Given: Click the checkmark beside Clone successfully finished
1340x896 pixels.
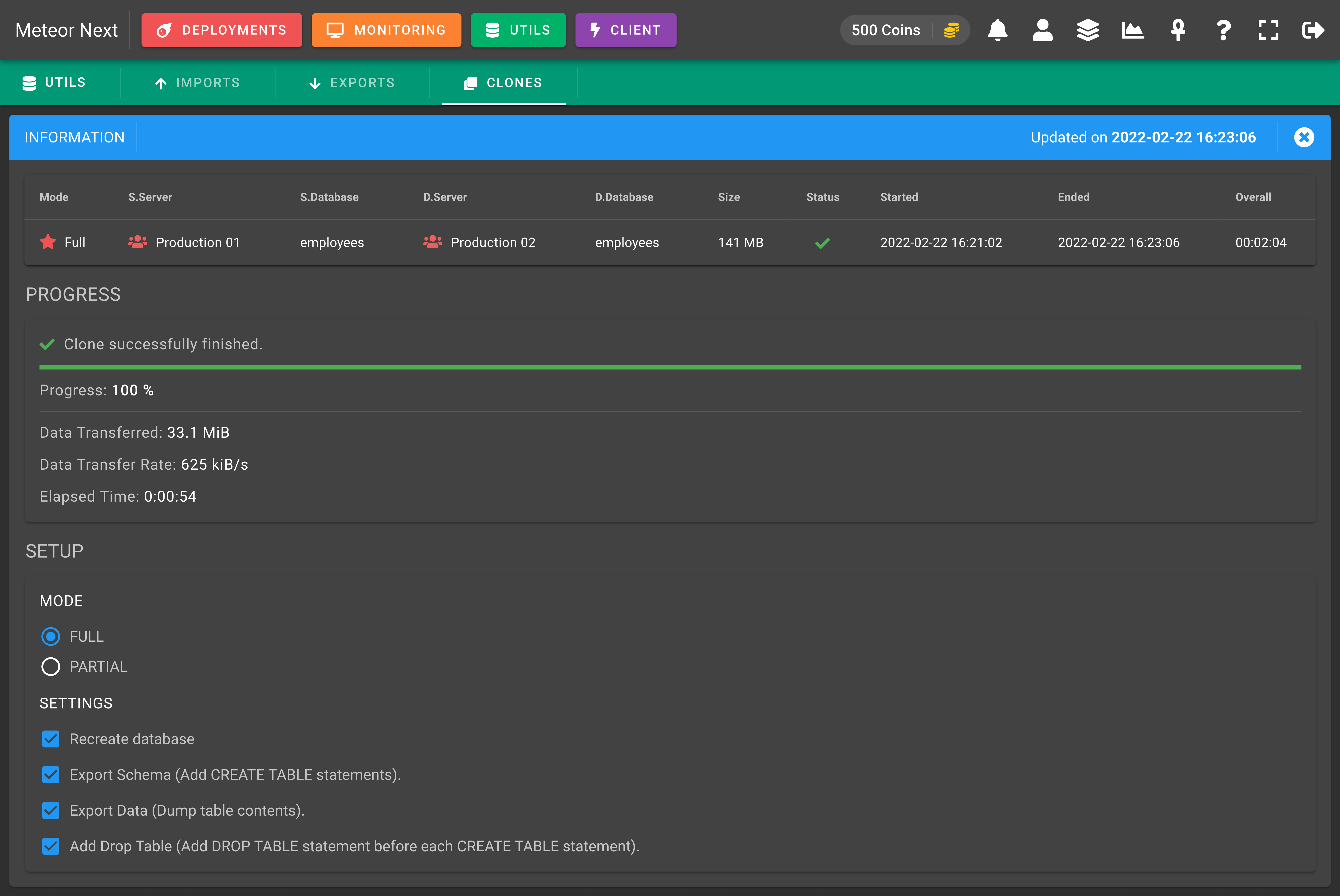Looking at the screenshot, I should [x=47, y=344].
